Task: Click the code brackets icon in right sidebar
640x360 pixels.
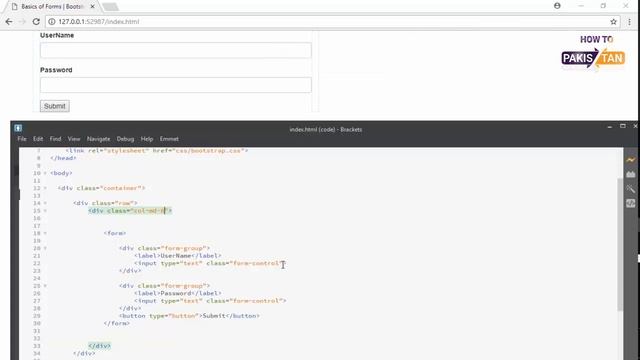Action: pyautogui.click(x=631, y=203)
